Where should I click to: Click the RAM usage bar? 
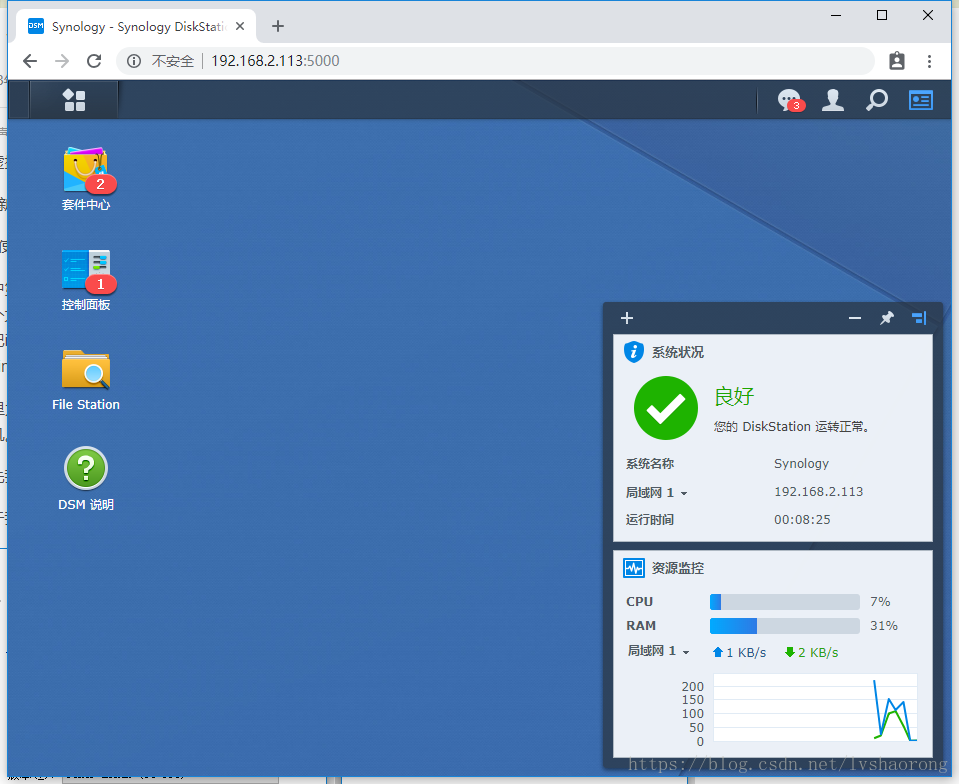coord(785,626)
